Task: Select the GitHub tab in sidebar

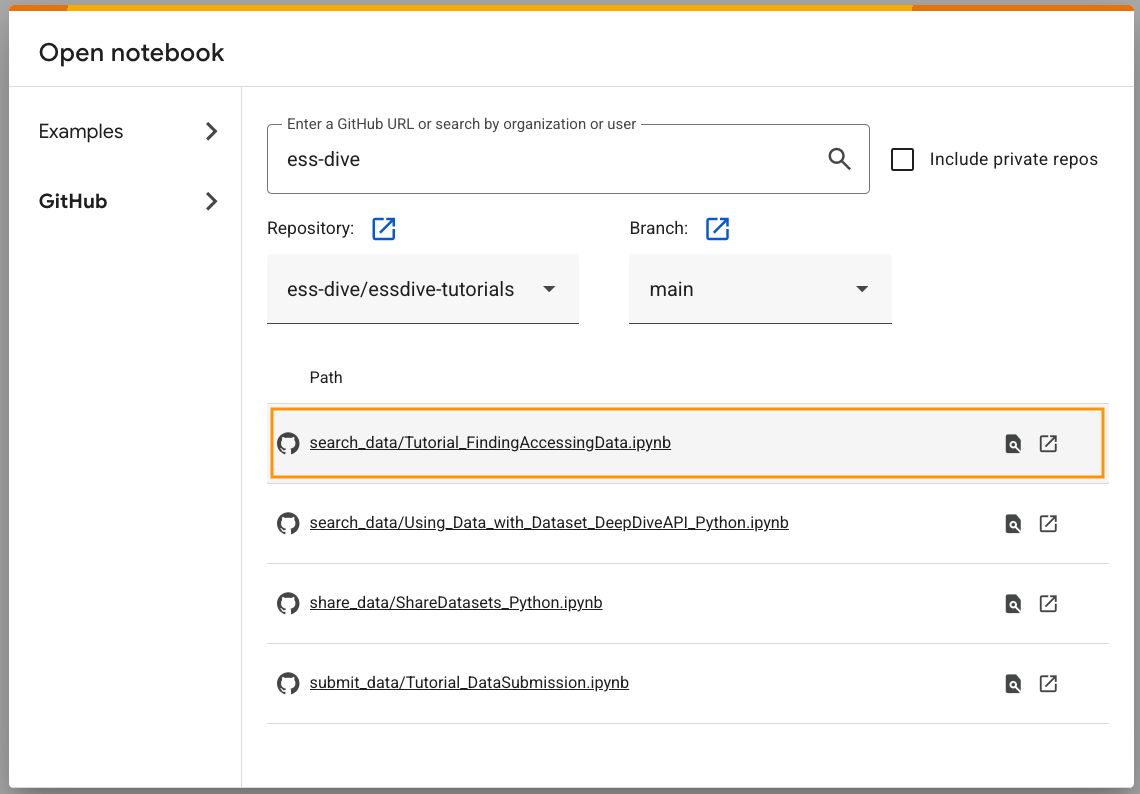Action: click(73, 201)
